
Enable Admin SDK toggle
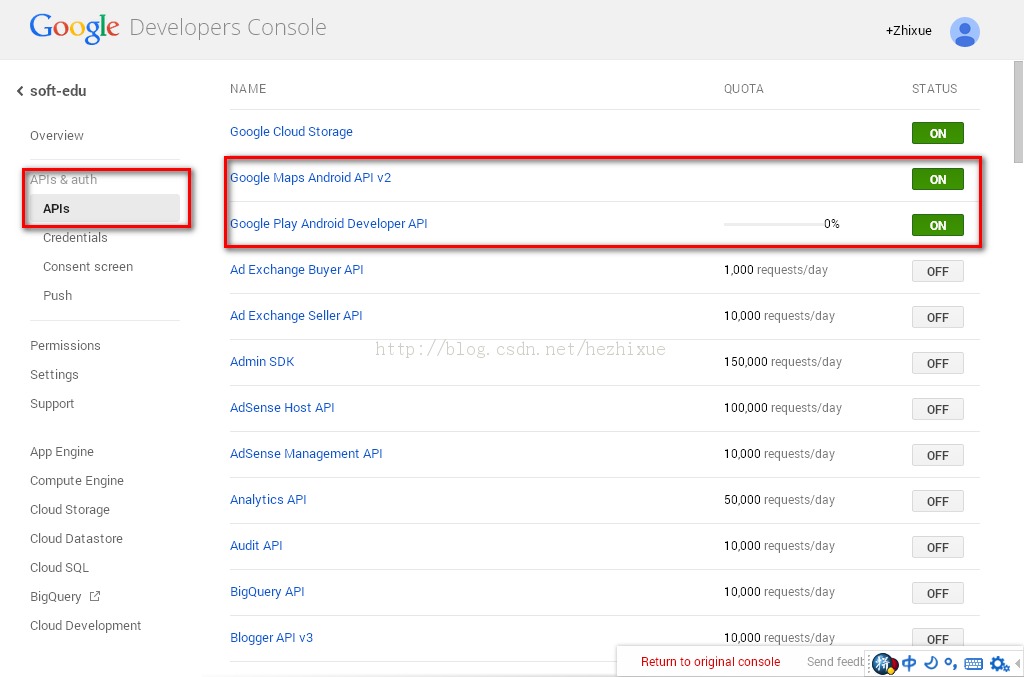coord(937,364)
